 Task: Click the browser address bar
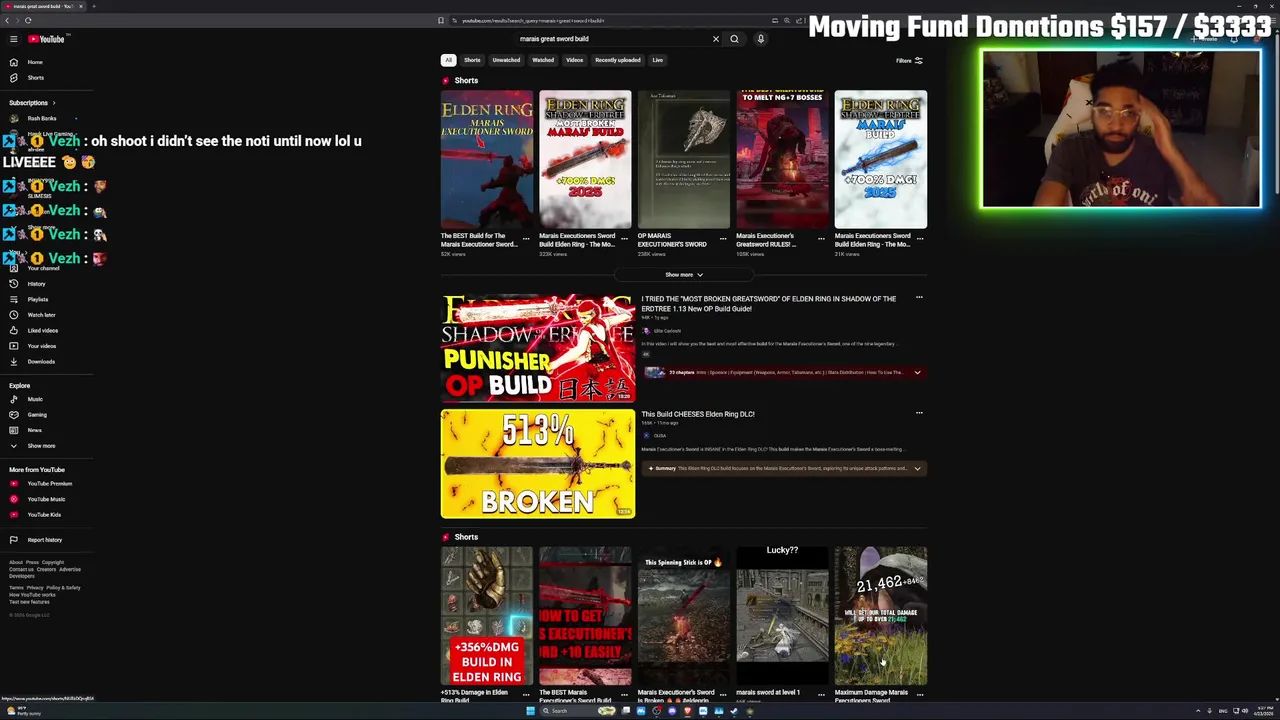point(610,20)
